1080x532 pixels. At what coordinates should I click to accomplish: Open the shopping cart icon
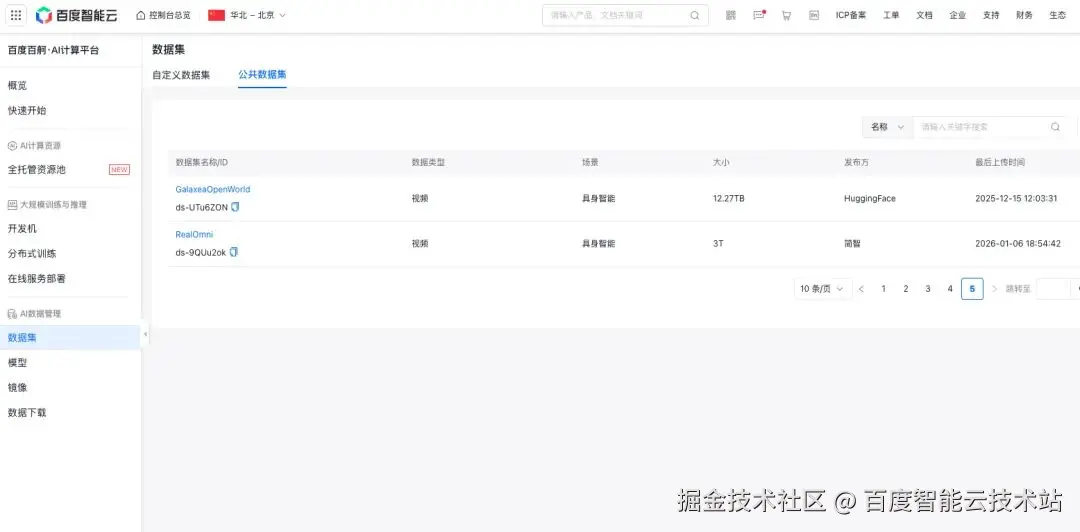(x=786, y=15)
